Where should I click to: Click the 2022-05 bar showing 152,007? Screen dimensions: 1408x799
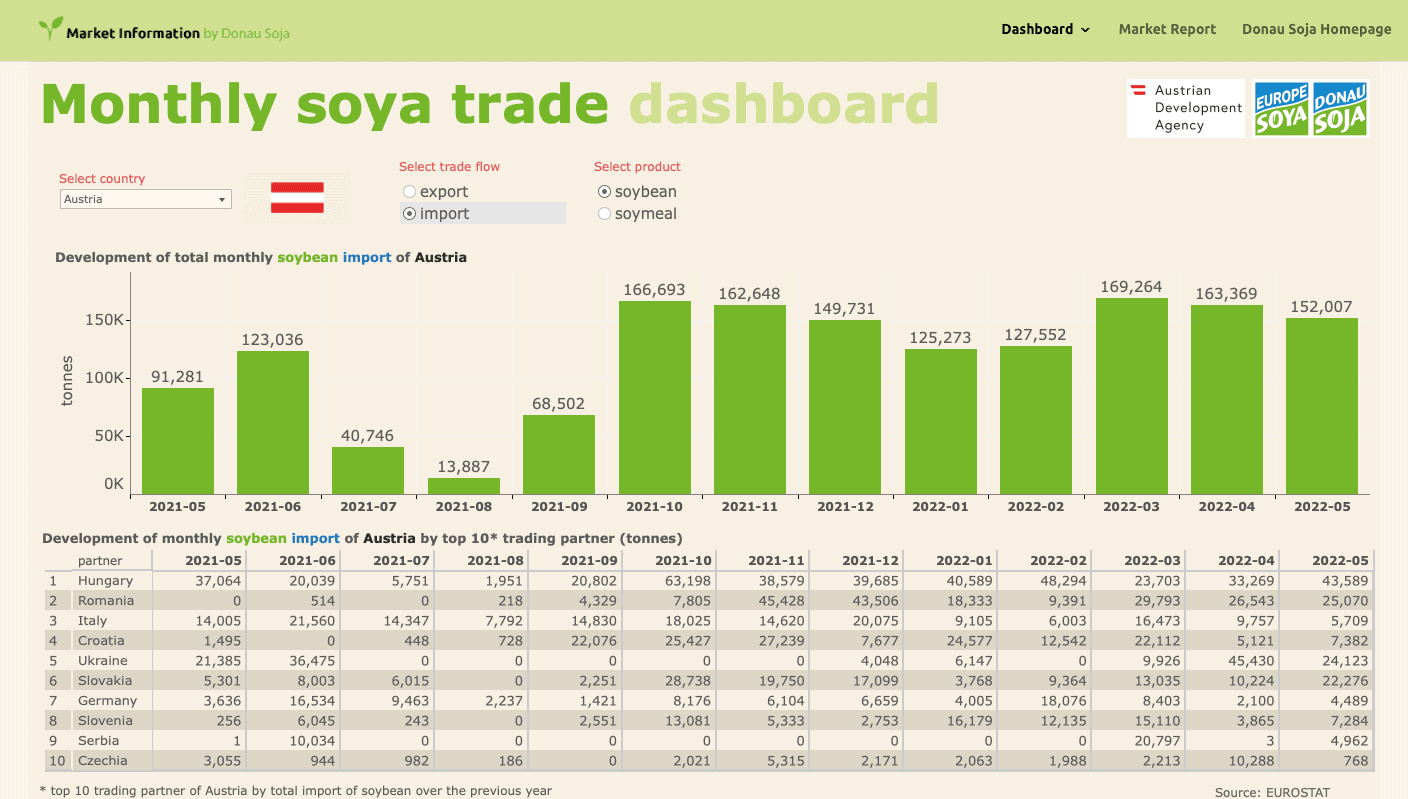pos(1322,406)
